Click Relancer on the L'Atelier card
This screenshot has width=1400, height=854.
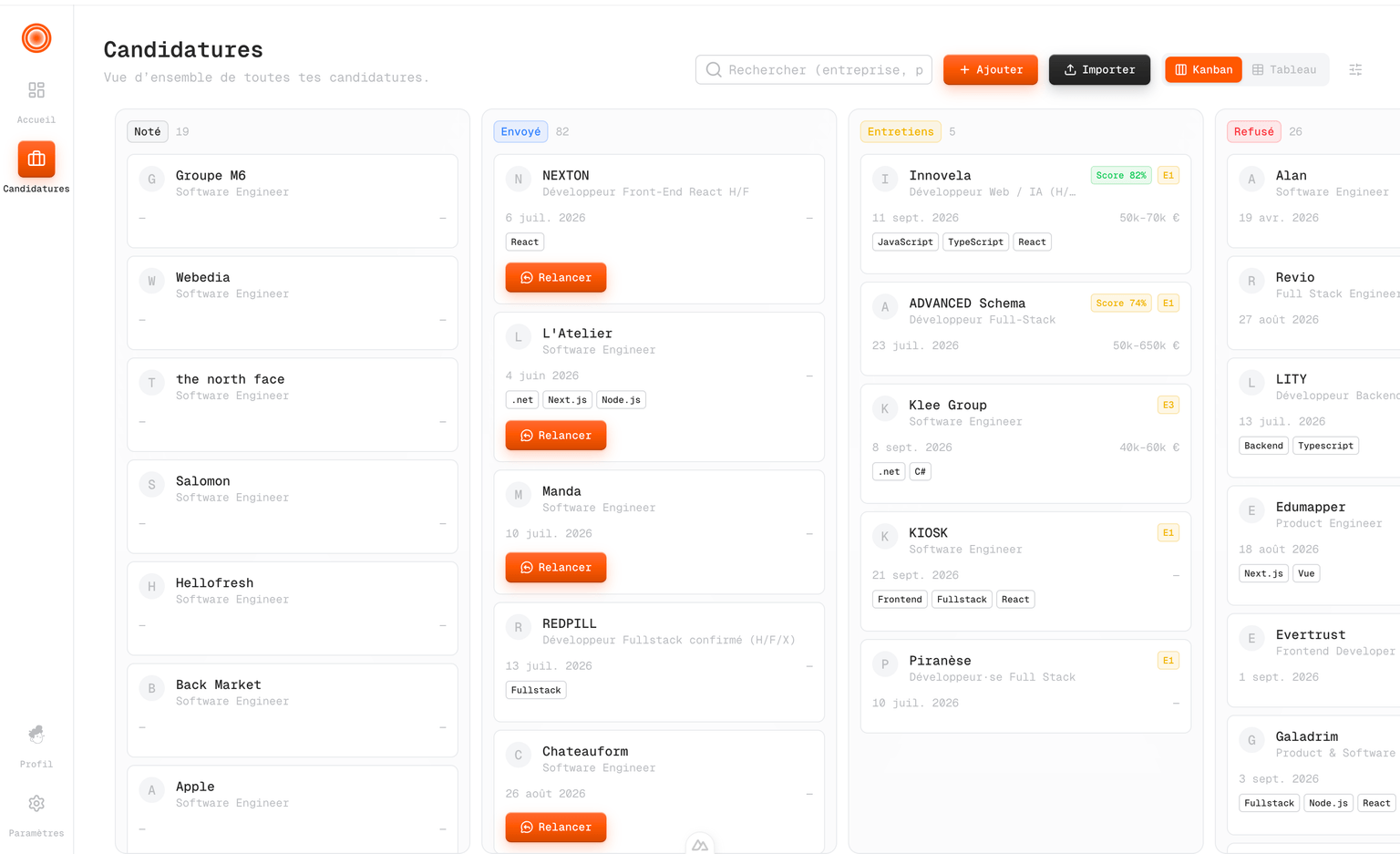(x=556, y=436)
